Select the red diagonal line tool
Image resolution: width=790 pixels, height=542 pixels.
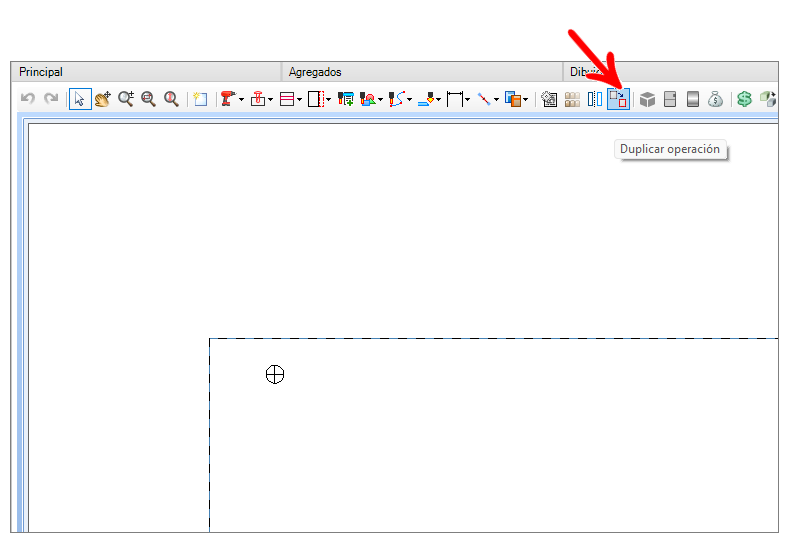point(484,99)
